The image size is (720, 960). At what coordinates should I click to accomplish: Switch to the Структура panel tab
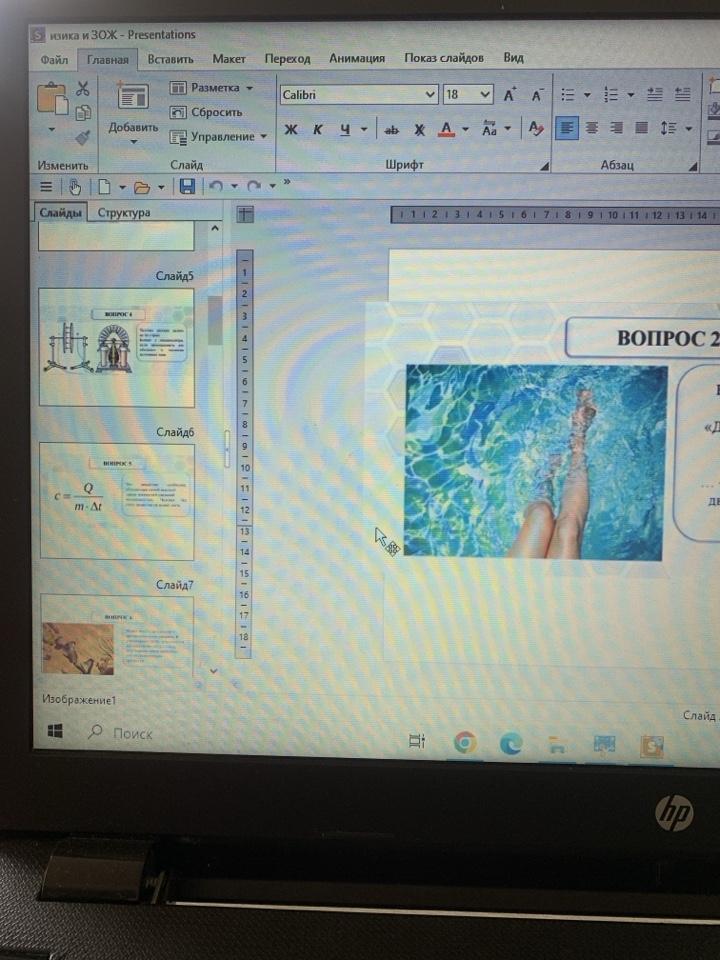pyautogui.click(x=123, y=213)
